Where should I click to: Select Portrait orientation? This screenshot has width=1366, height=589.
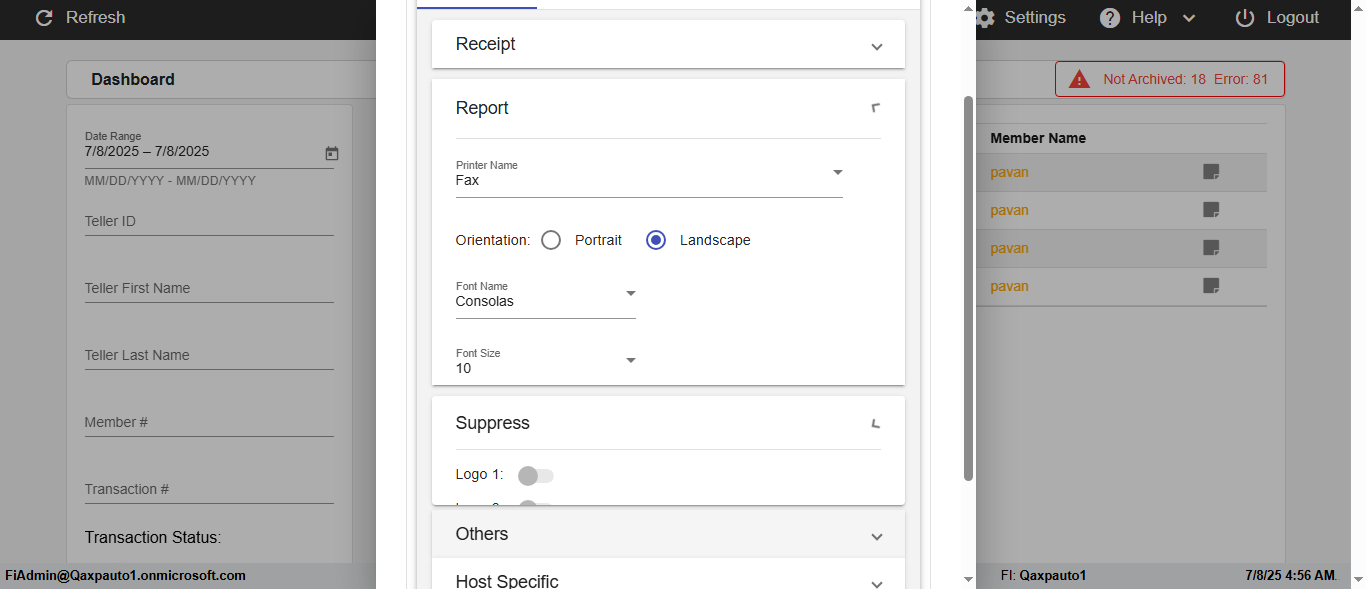tap(551, 240)
